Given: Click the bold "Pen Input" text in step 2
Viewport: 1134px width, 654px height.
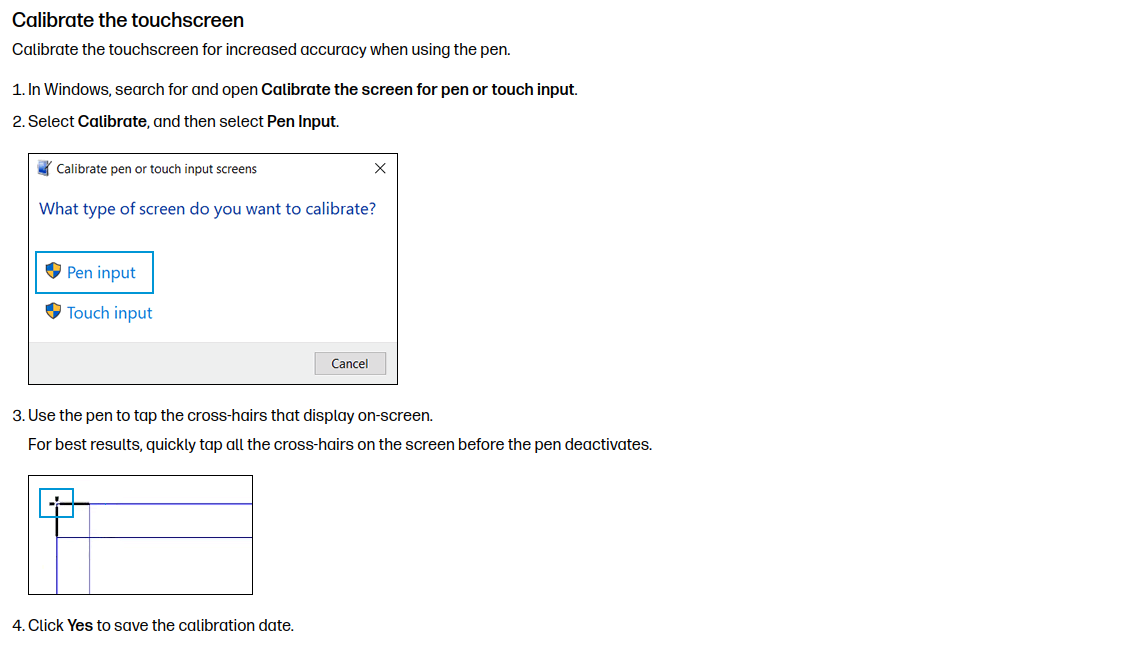Looking at the screenshot, I should coord(301,122).
